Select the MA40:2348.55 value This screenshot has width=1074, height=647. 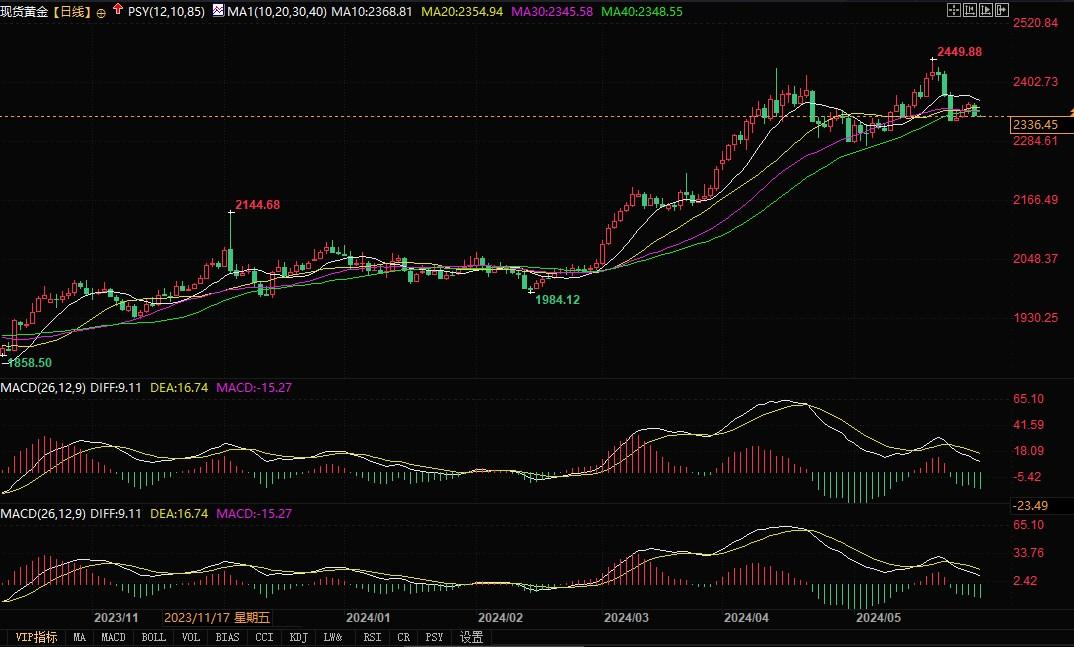(642, 12)
